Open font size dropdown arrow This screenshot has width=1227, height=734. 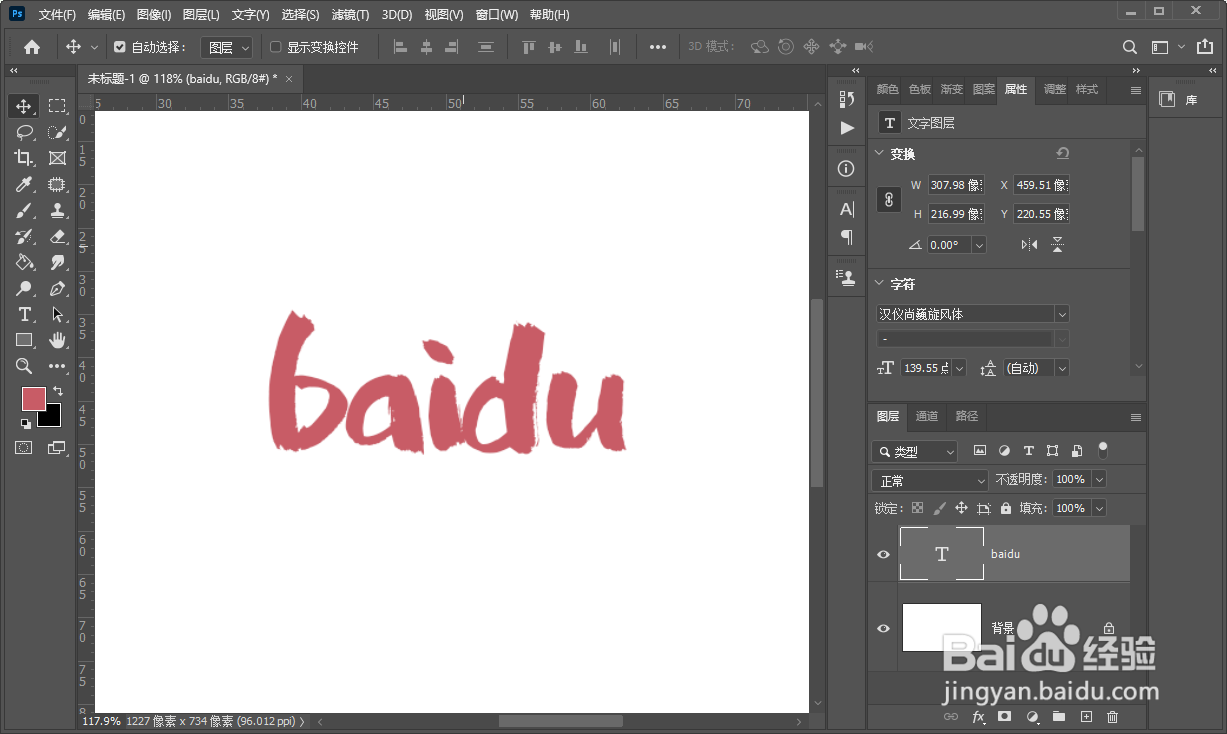(960, 368)
